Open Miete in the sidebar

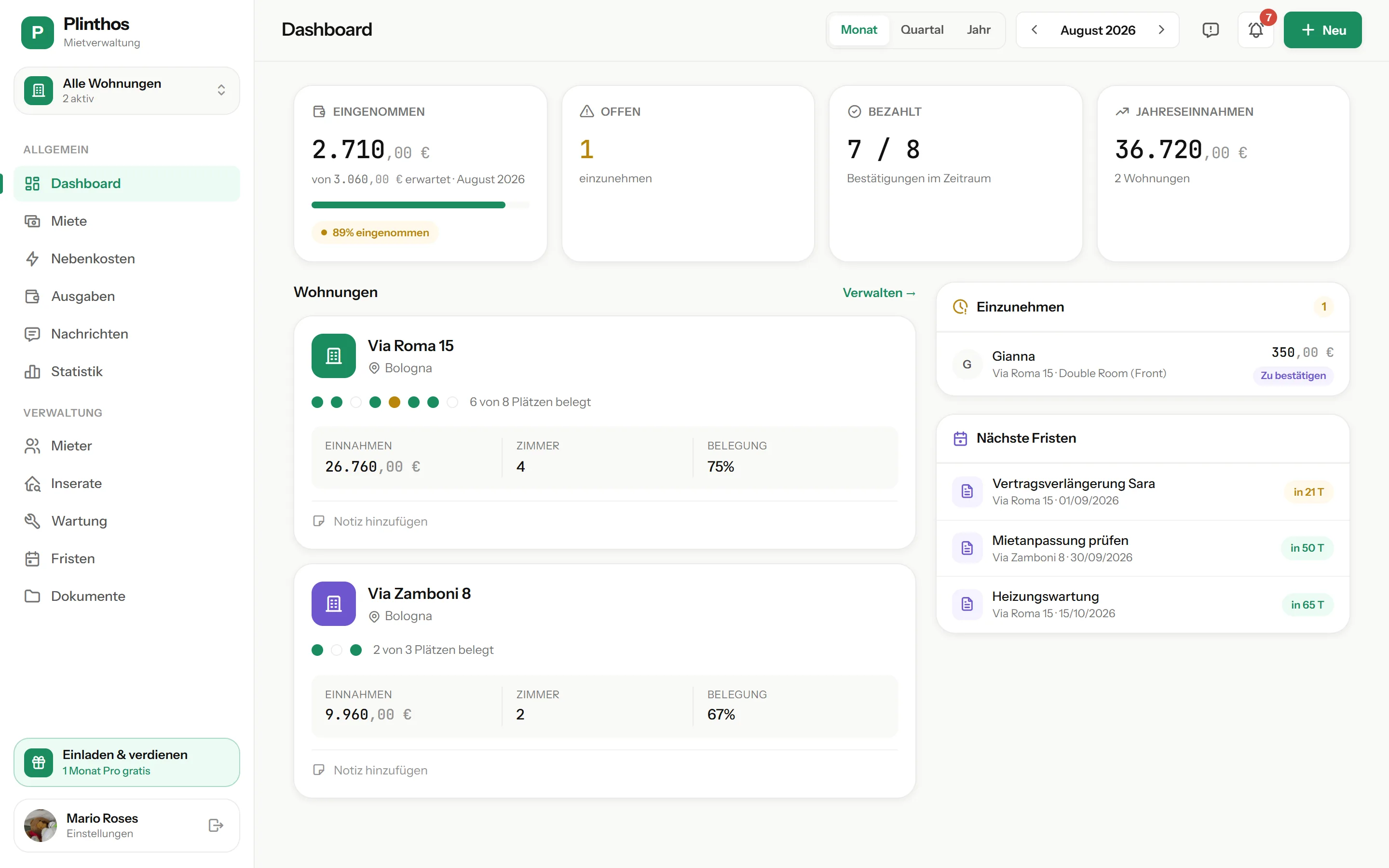click(127, 221)
